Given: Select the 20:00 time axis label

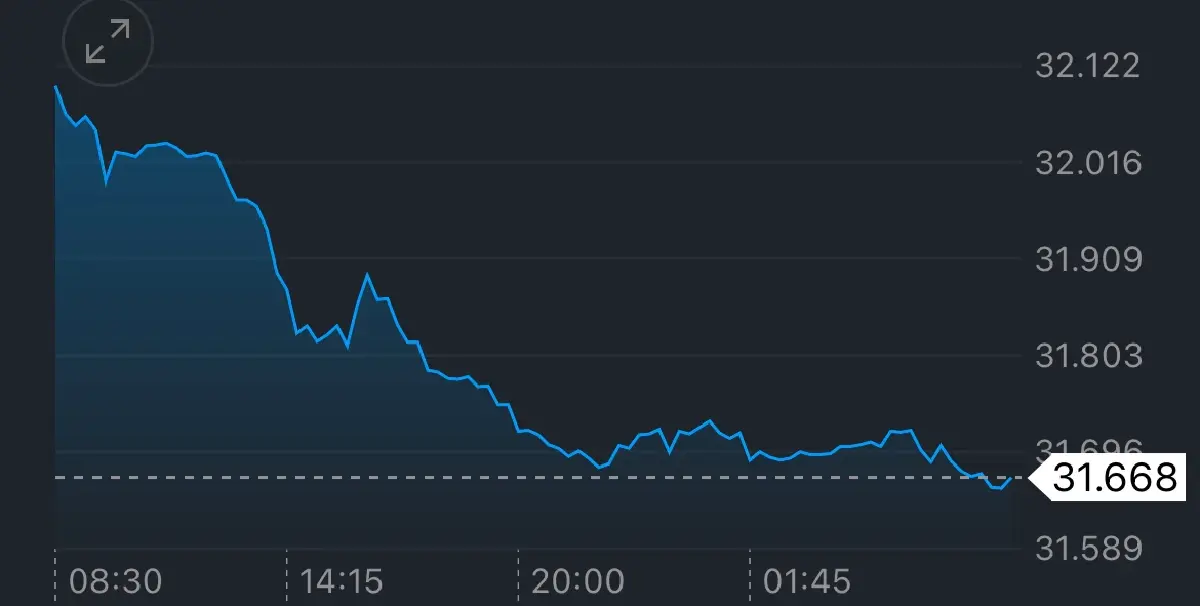Looking at the screenshot, I should 575,581.
